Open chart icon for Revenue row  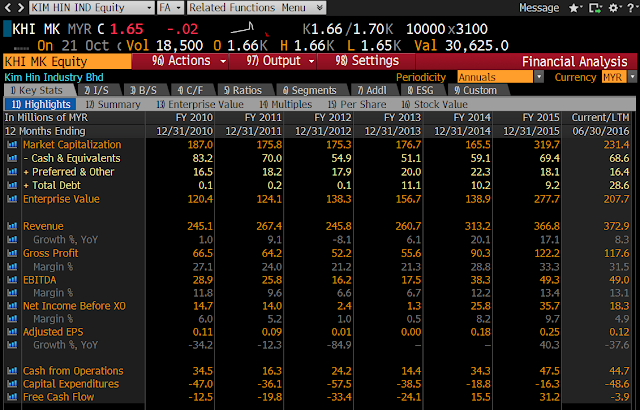point(12,226)
